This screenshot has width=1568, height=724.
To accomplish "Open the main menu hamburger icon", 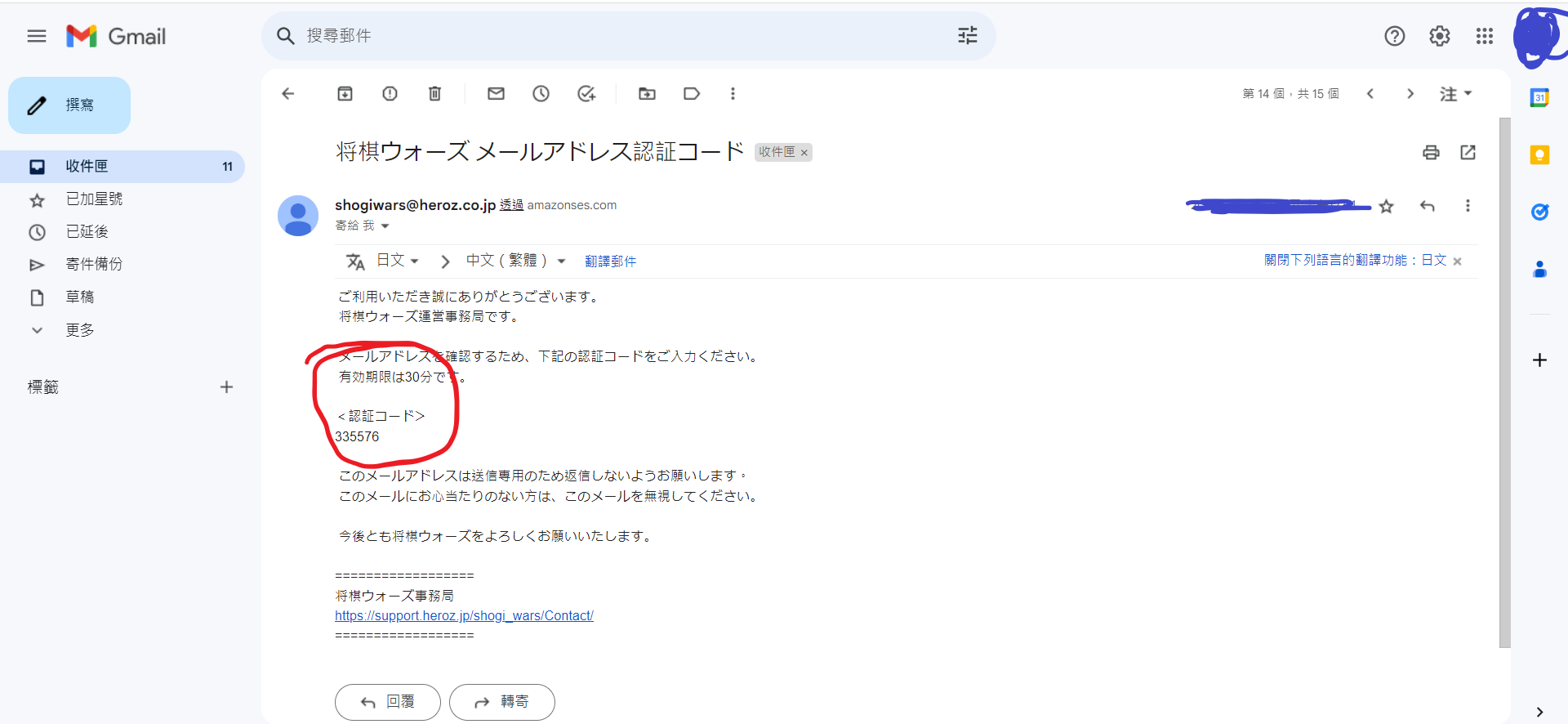I will coord(37,36).
